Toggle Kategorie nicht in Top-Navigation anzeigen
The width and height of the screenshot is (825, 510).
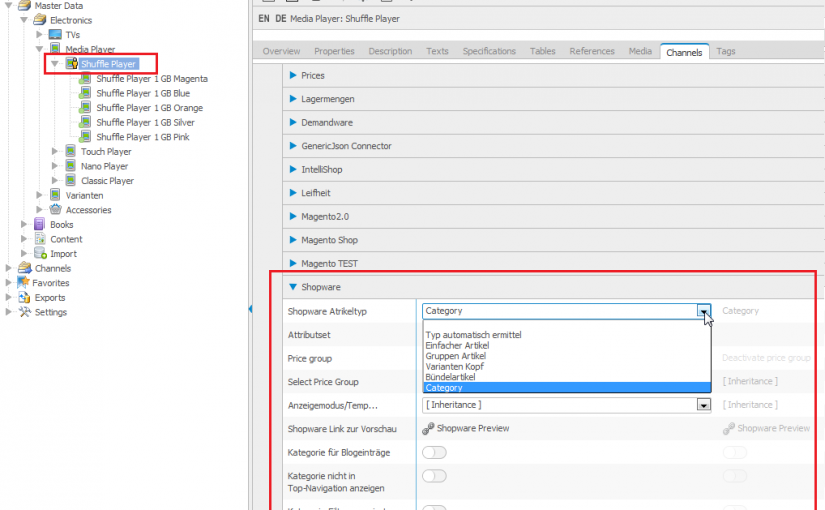pyautogui.click(x=434, y=476)
